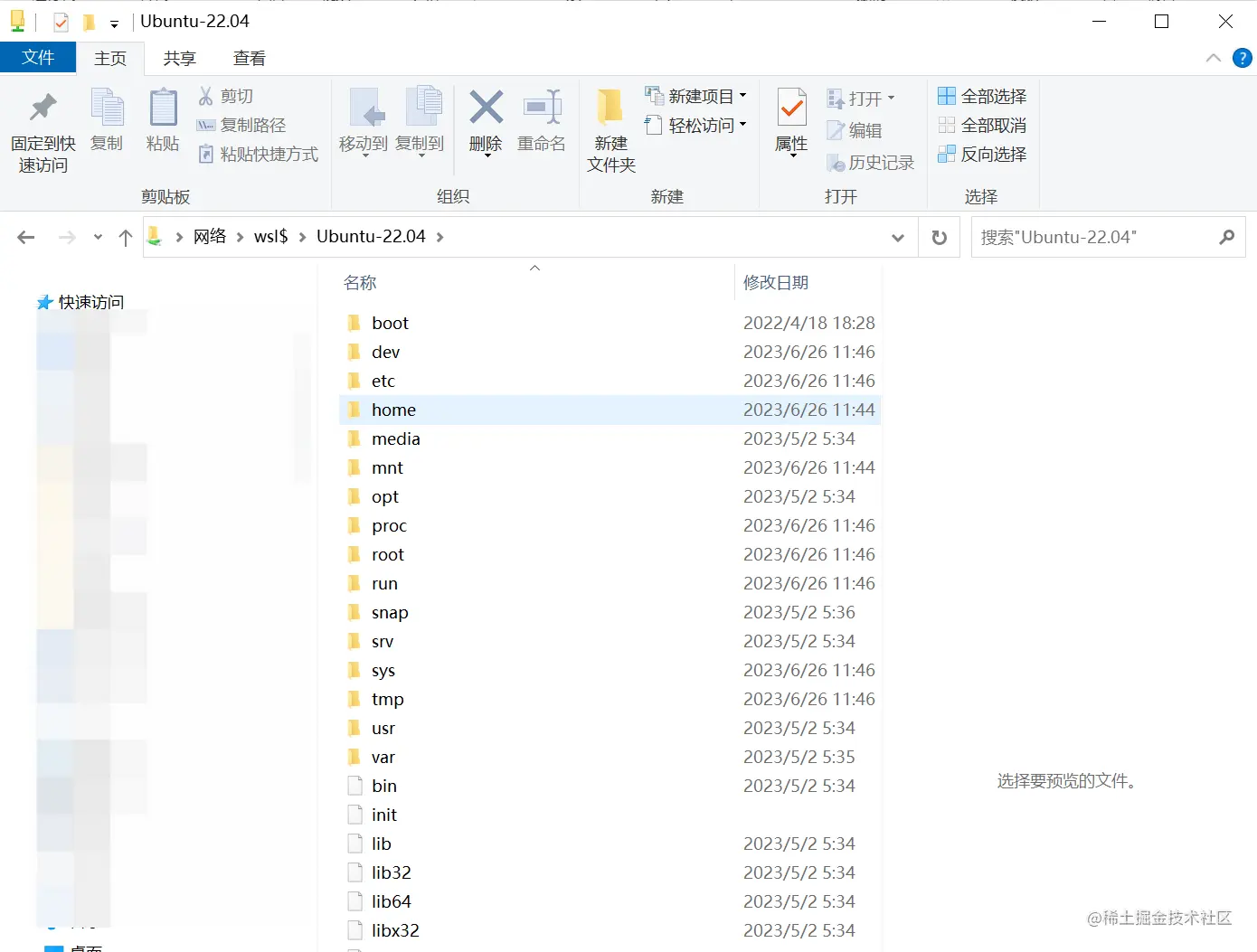Select the libx32 file
The width and height of the screenshot is (1257, 952).
pyautogui.click(x=610, y=930)
